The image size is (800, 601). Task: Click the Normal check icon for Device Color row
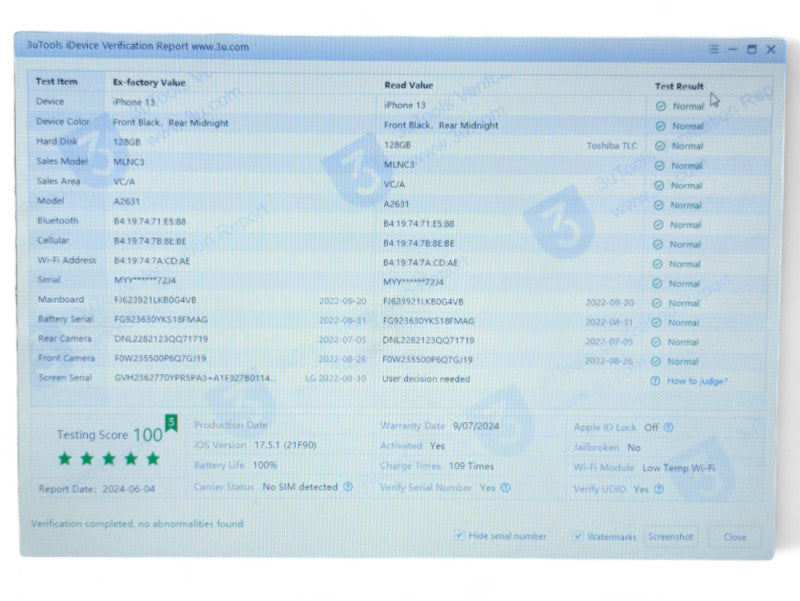(x=660, y=126)
